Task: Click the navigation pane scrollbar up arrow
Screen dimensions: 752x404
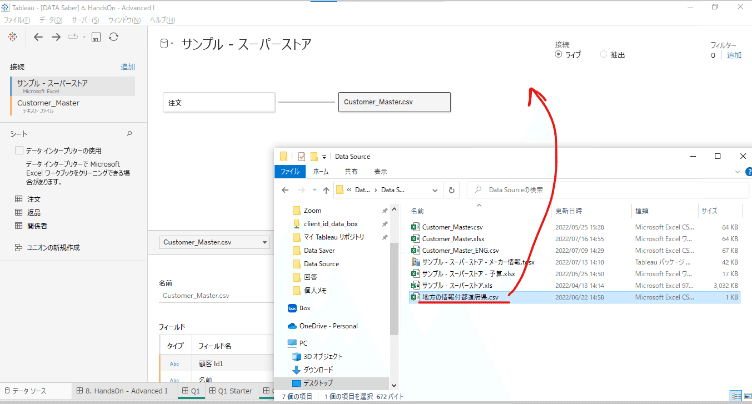Action: (394, 210)
